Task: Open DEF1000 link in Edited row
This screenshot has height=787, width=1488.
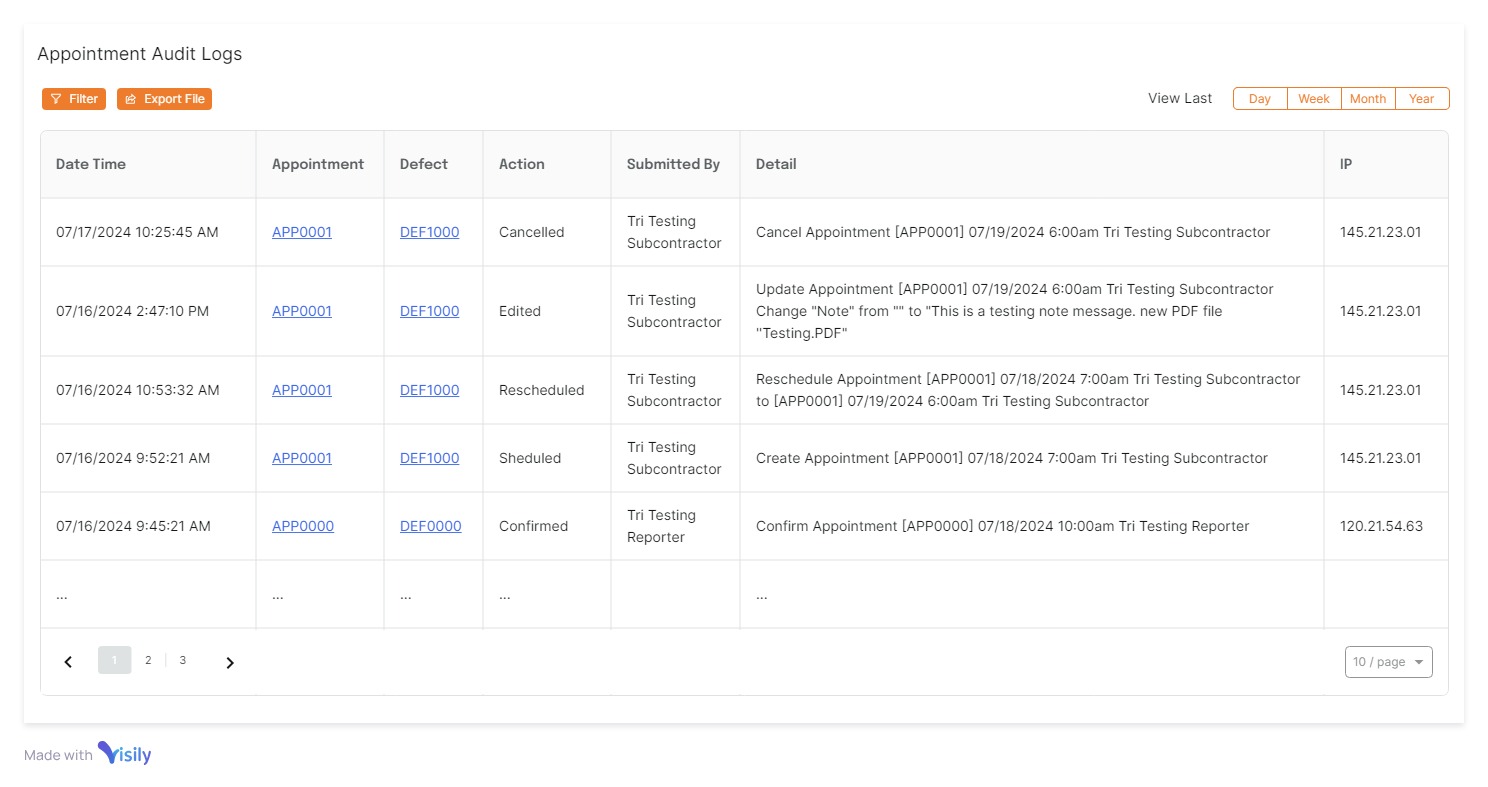Action: (x=429, y=311)
